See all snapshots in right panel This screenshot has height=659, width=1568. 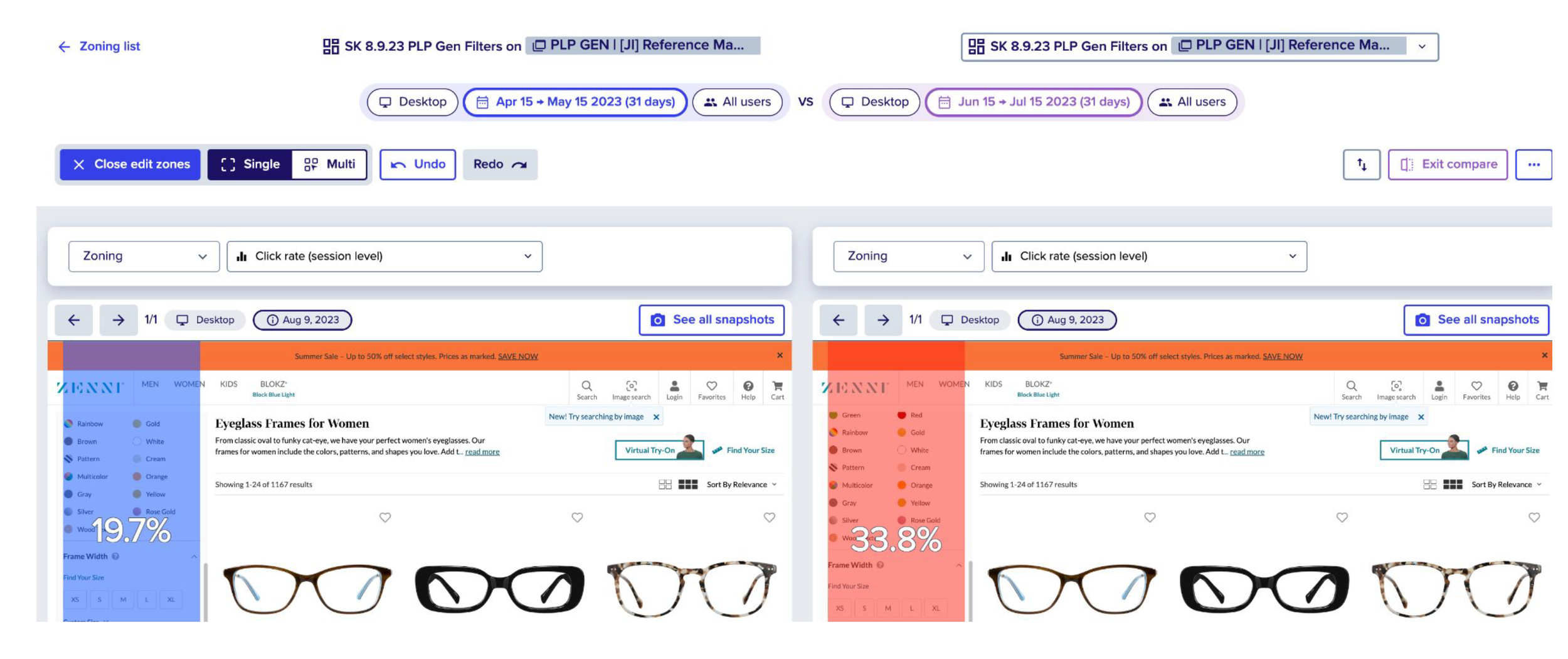pyautogui.click(x=1476, y=320)
